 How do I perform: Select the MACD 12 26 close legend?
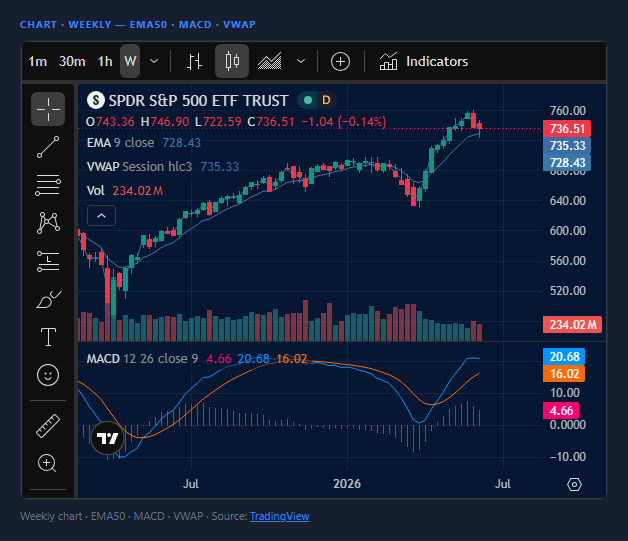click(197, 359)
